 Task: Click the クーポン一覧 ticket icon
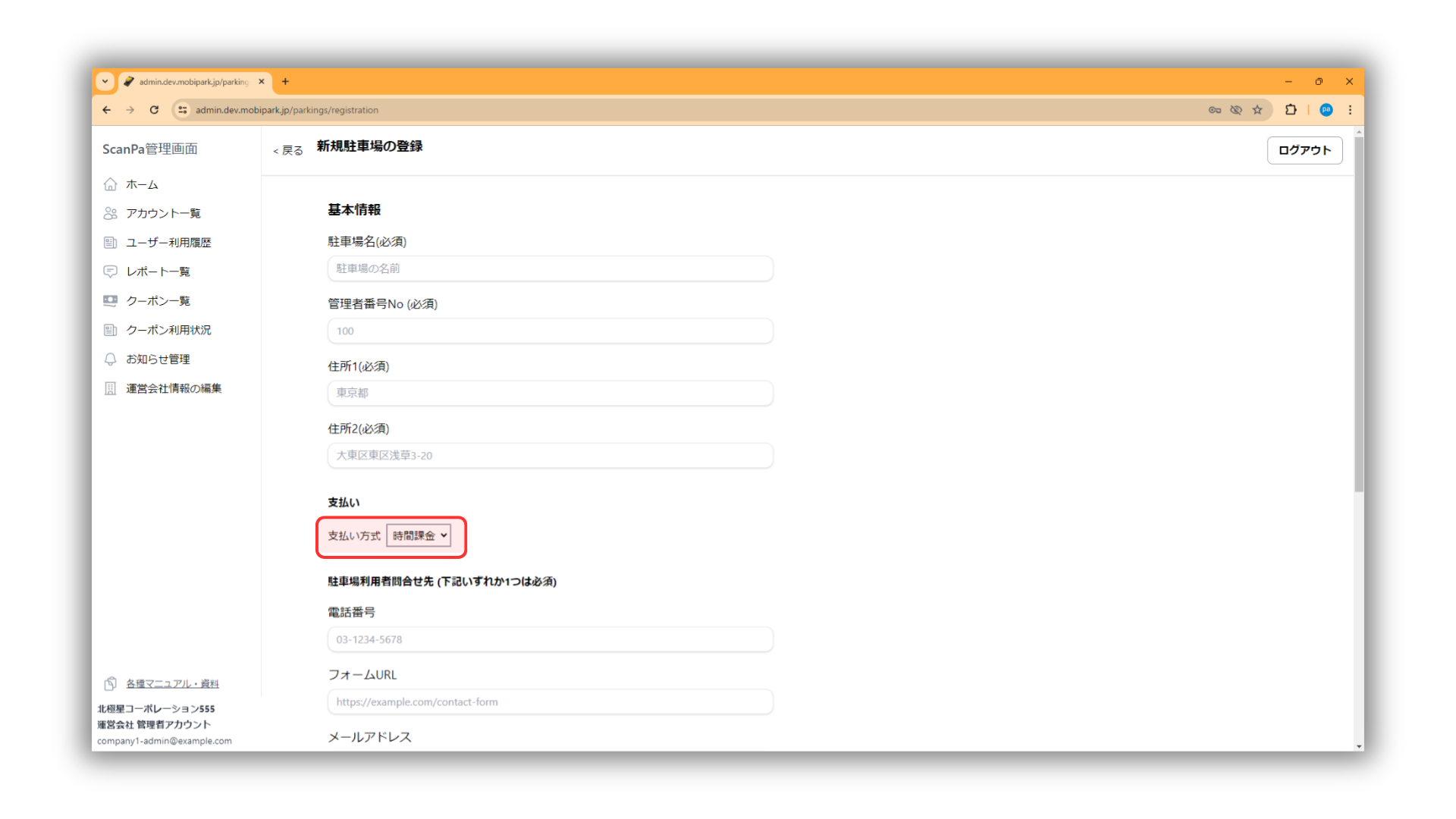click(x=111, y=301)
